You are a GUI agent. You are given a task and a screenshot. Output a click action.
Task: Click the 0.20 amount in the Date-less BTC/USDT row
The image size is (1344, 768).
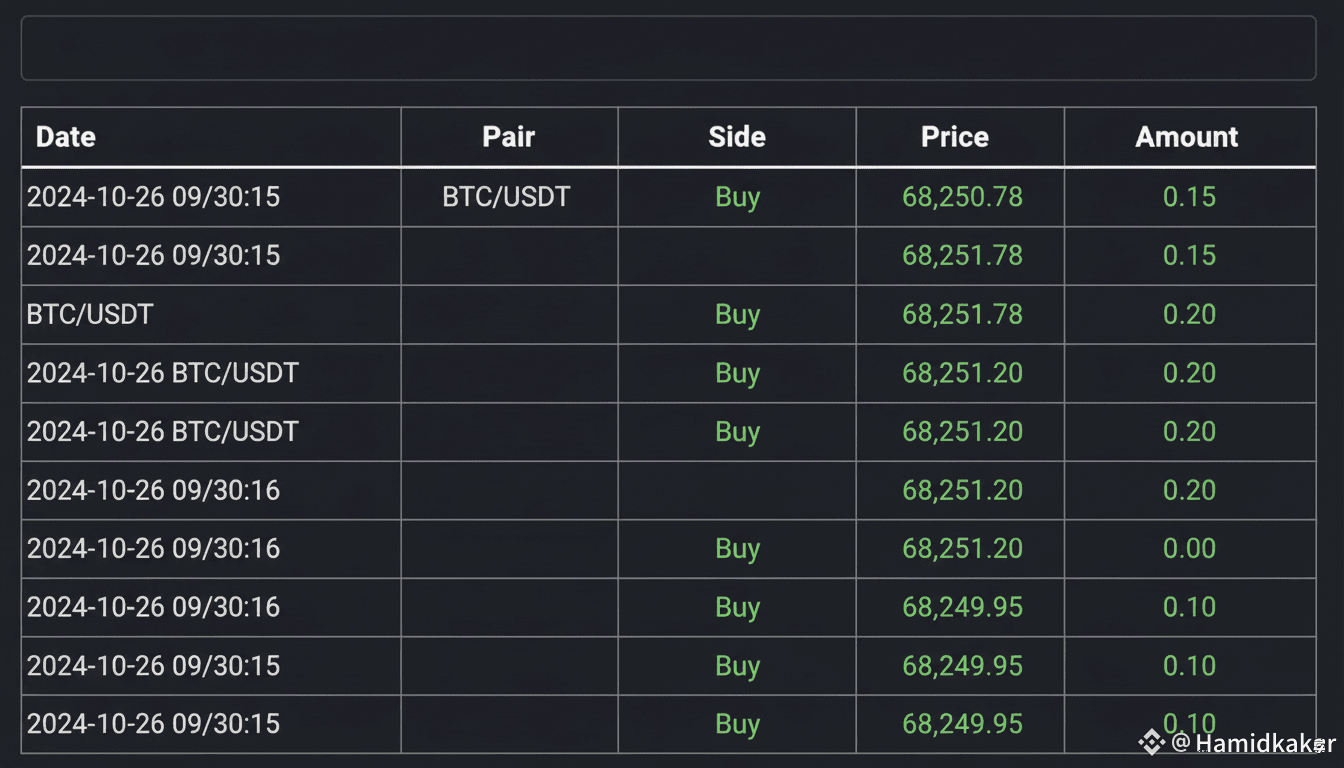pos(1189,315)
